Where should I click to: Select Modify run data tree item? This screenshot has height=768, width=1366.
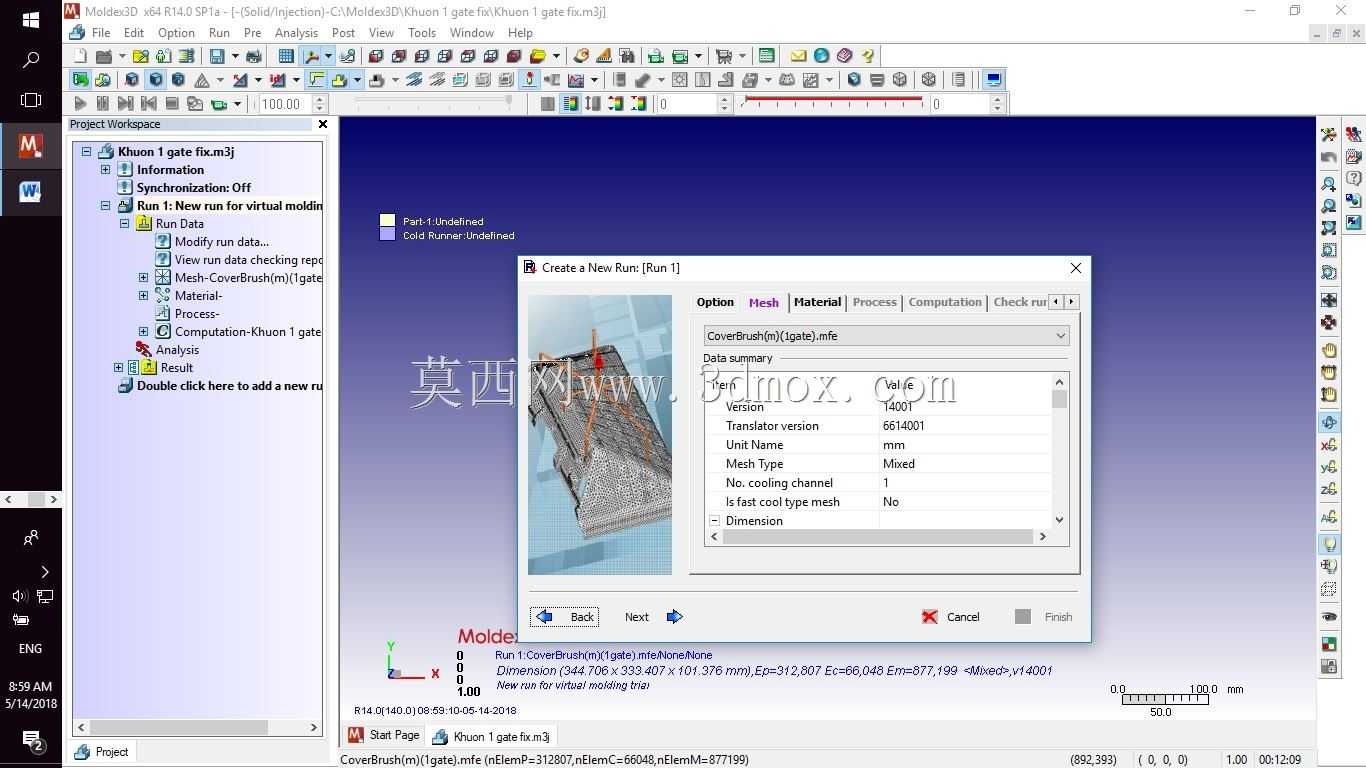click(x=221, y=242)
